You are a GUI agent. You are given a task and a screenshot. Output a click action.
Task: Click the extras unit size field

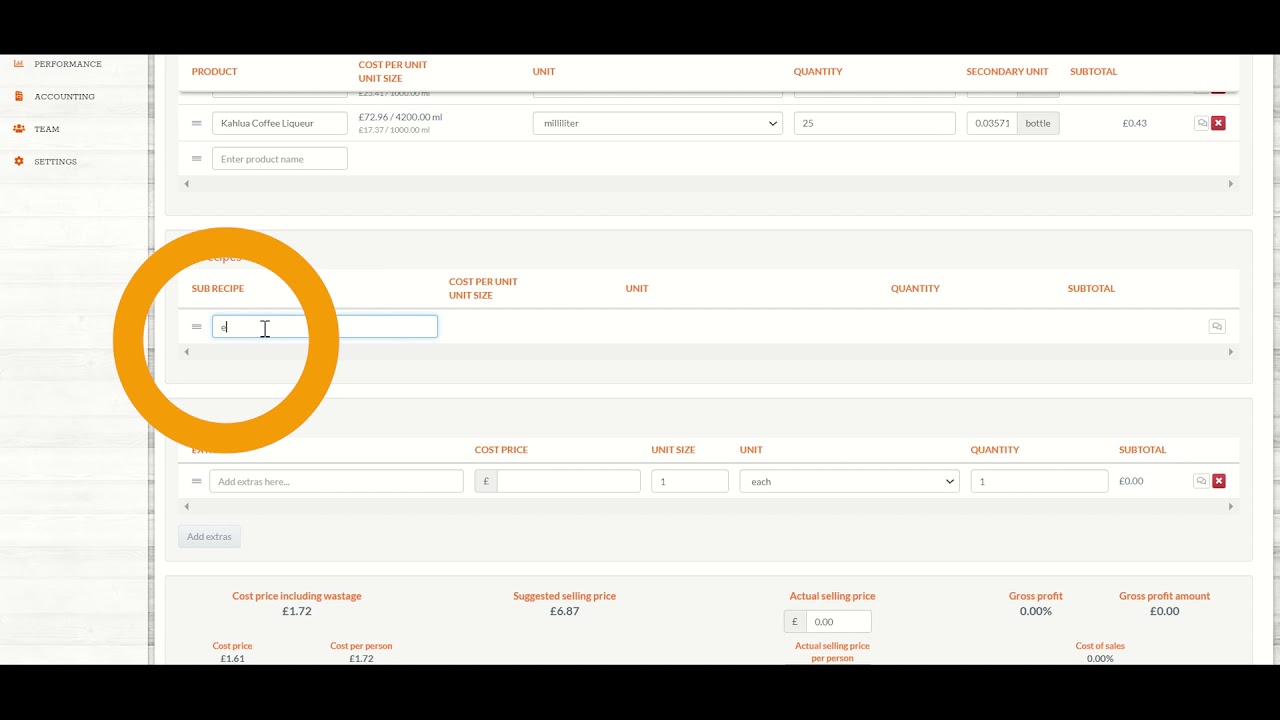[x=690, y=481]
